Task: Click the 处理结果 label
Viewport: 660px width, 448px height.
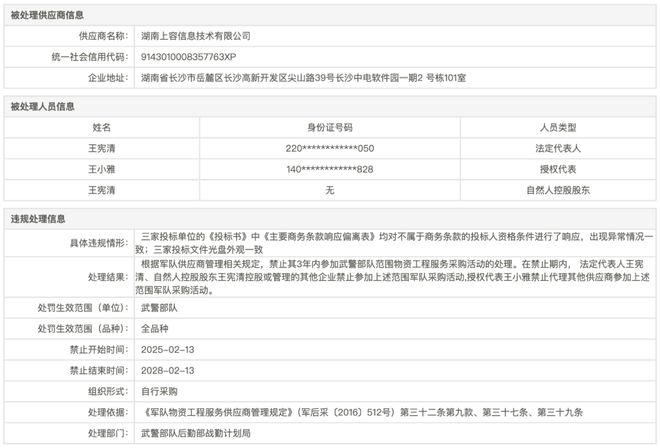Action: click(108, 277)
